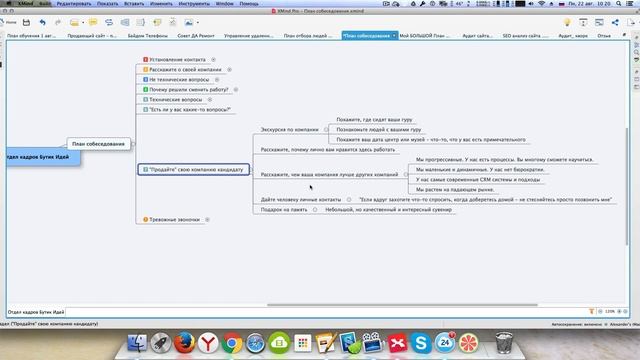Click the filter funnel icon in status bar

591,311
